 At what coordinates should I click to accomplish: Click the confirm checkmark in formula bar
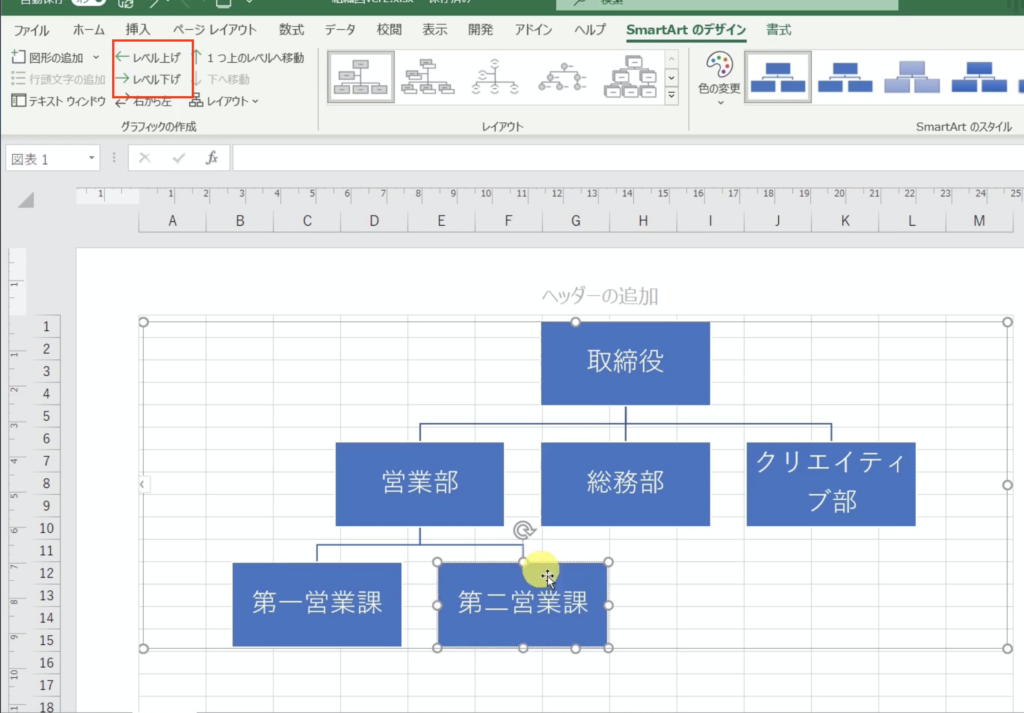tap(178, 158)
